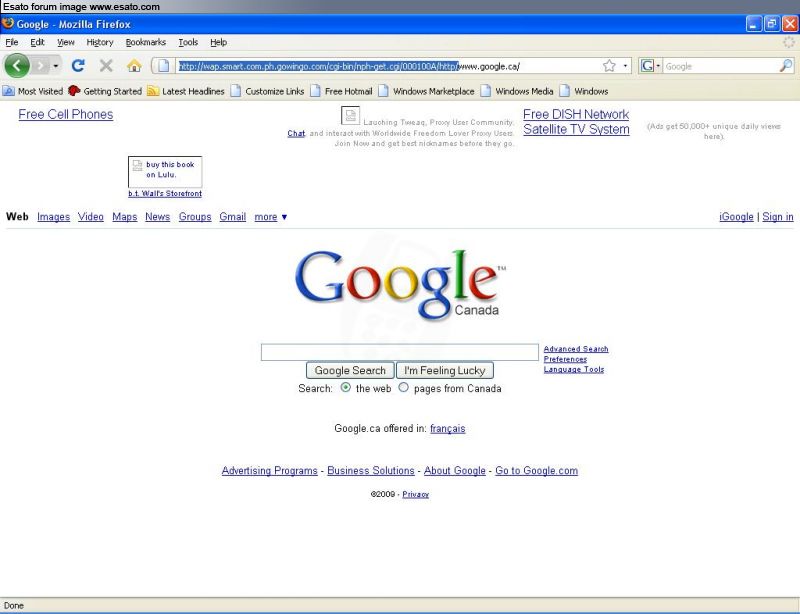This screenshot has width=800, height=614.
Task: Focus the Firefox Google search box
Action: 720,66
